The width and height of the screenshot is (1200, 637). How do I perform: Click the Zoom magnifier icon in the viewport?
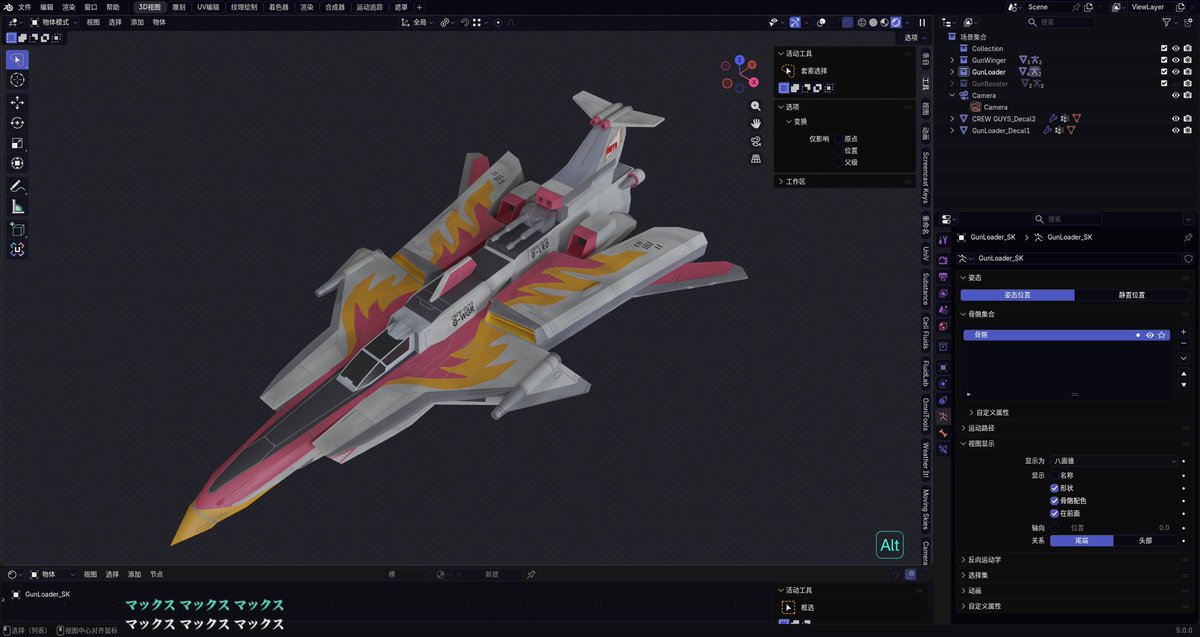click(x=755, y=105)
